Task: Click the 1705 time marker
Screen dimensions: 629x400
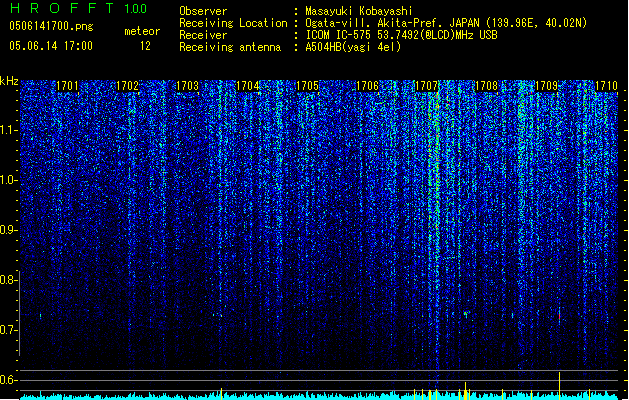Action: 307,86
